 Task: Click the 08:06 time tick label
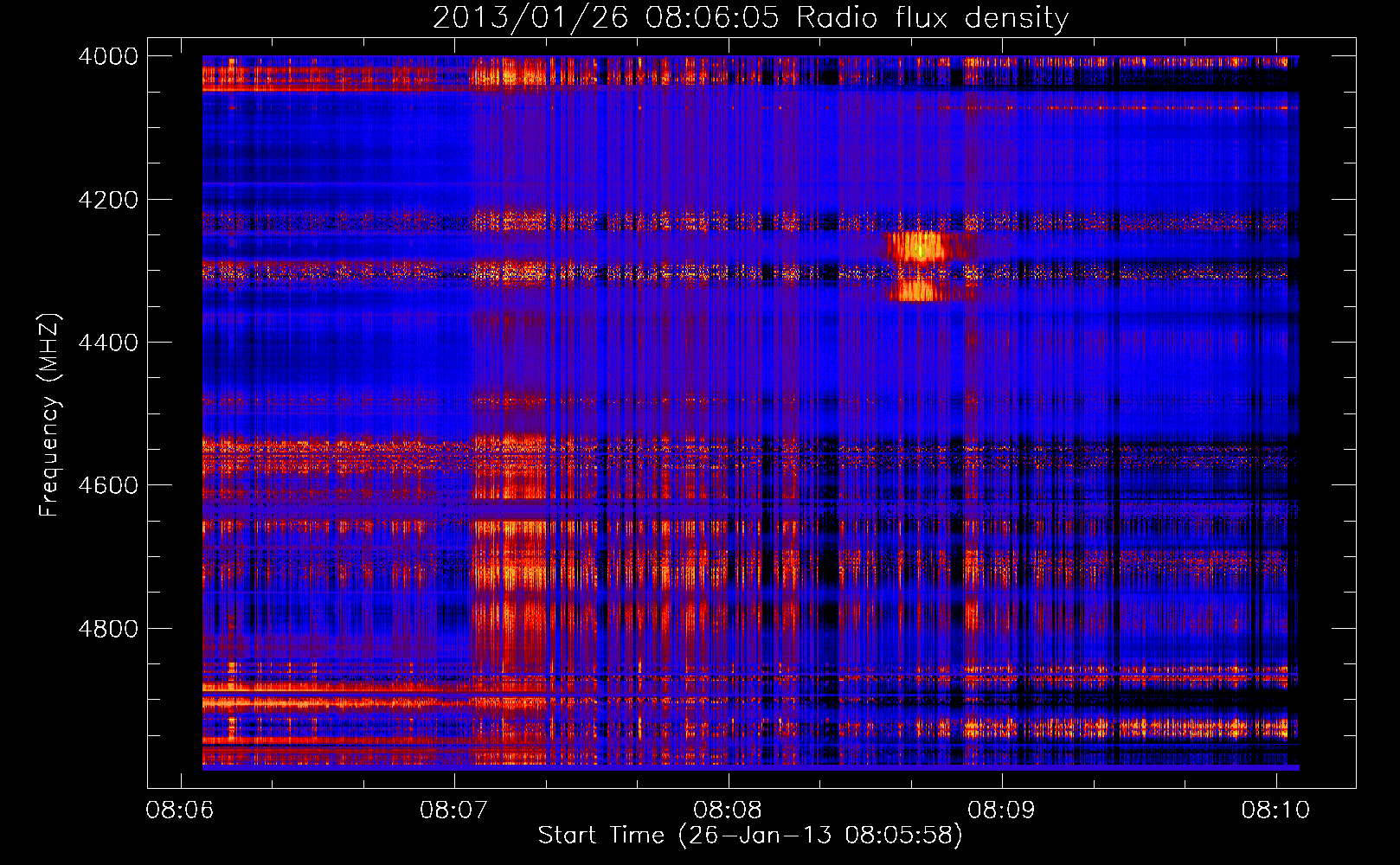point(181,810)
